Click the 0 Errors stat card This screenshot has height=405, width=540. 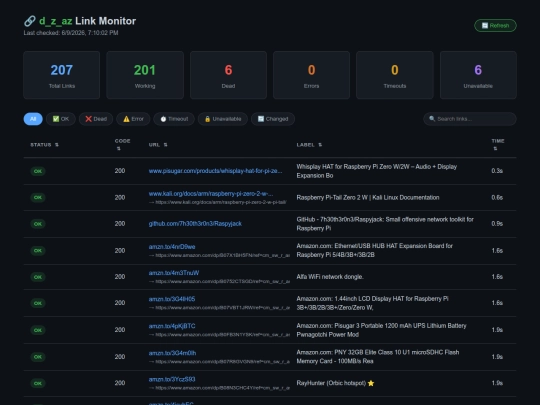tap(311, 75)
